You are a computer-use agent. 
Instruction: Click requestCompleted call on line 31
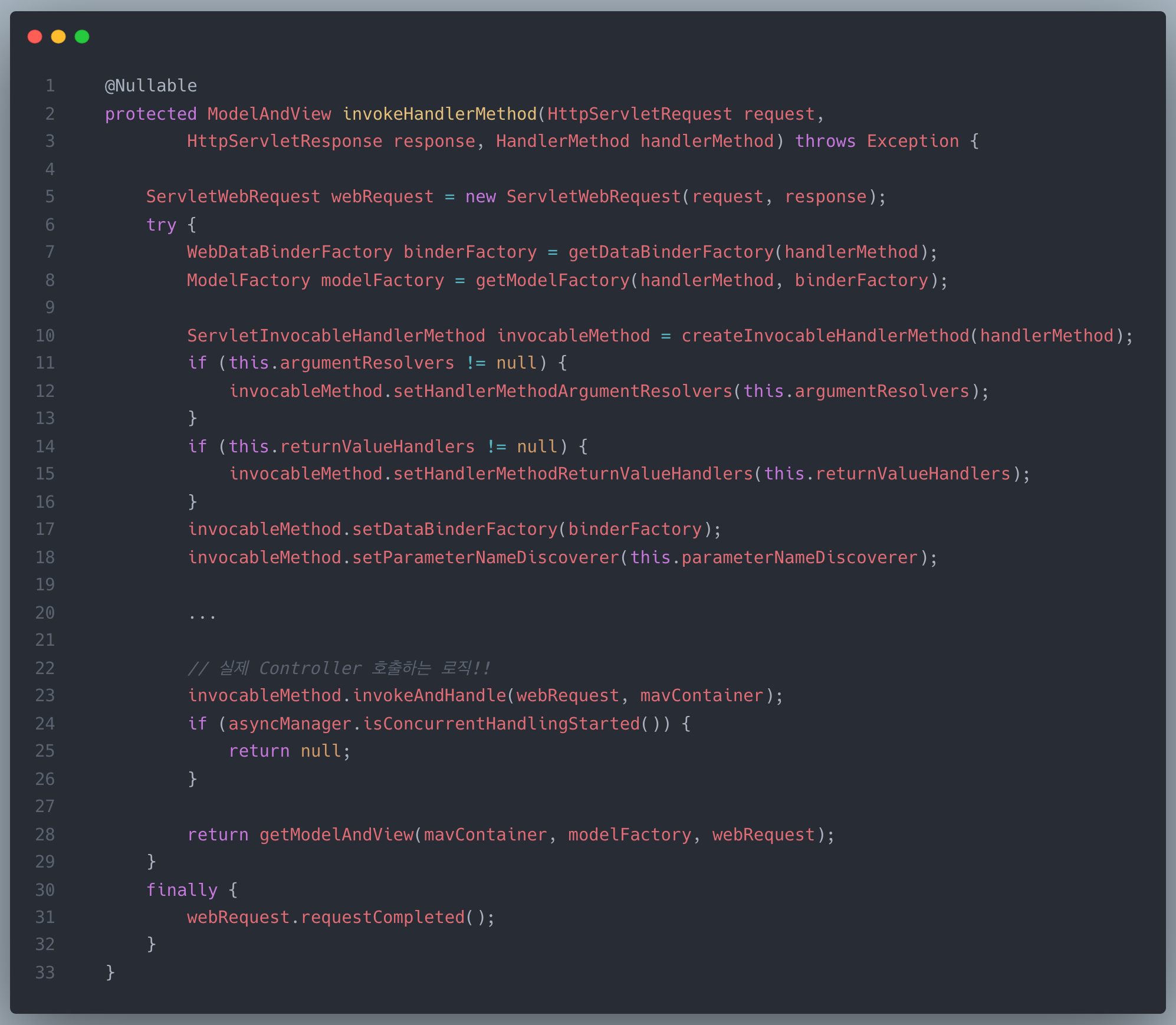pos(383,917)
